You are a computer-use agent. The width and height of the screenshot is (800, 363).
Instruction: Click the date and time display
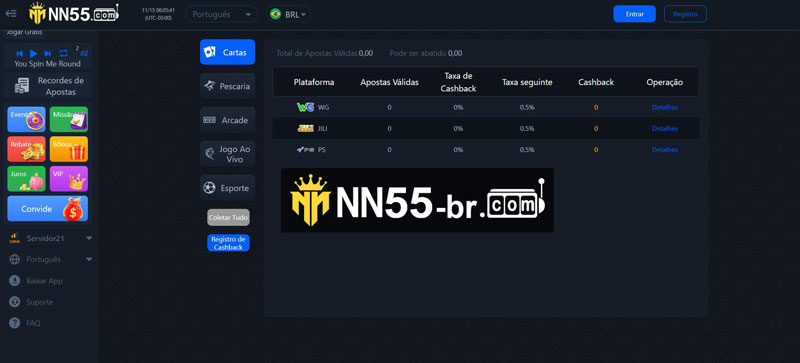click(x=158, y=14)
